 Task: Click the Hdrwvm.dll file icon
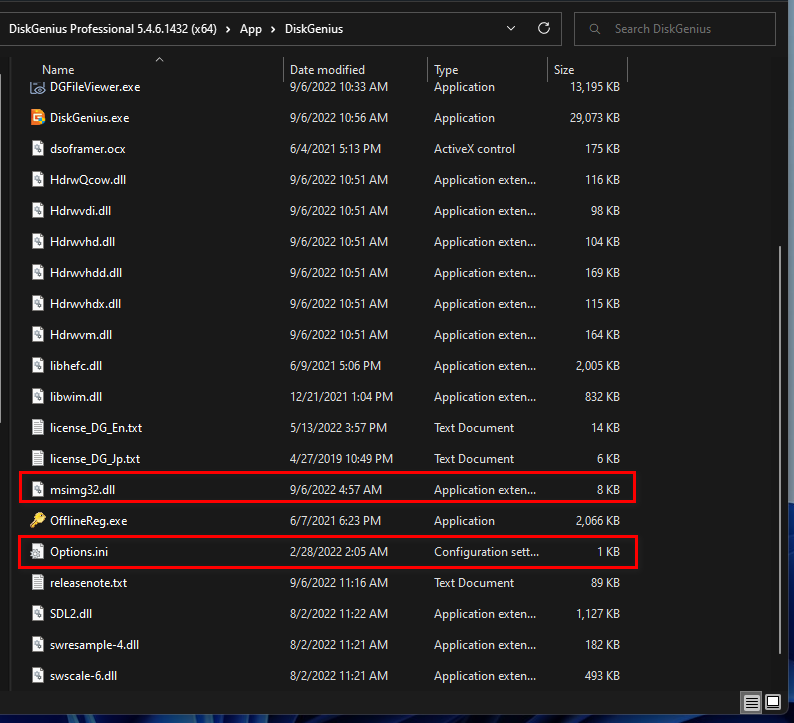tap(38, 334)
